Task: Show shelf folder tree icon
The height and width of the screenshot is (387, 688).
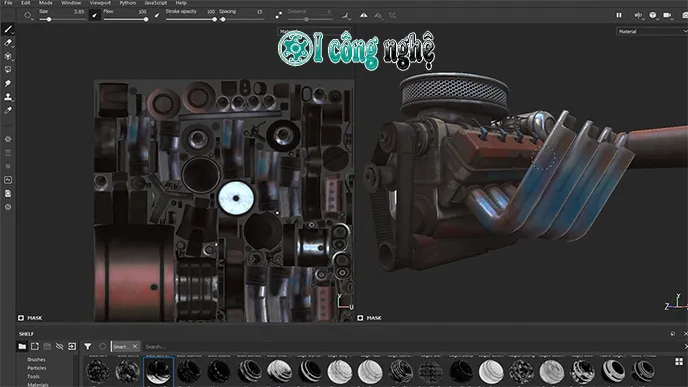Action: coord(22,347)
